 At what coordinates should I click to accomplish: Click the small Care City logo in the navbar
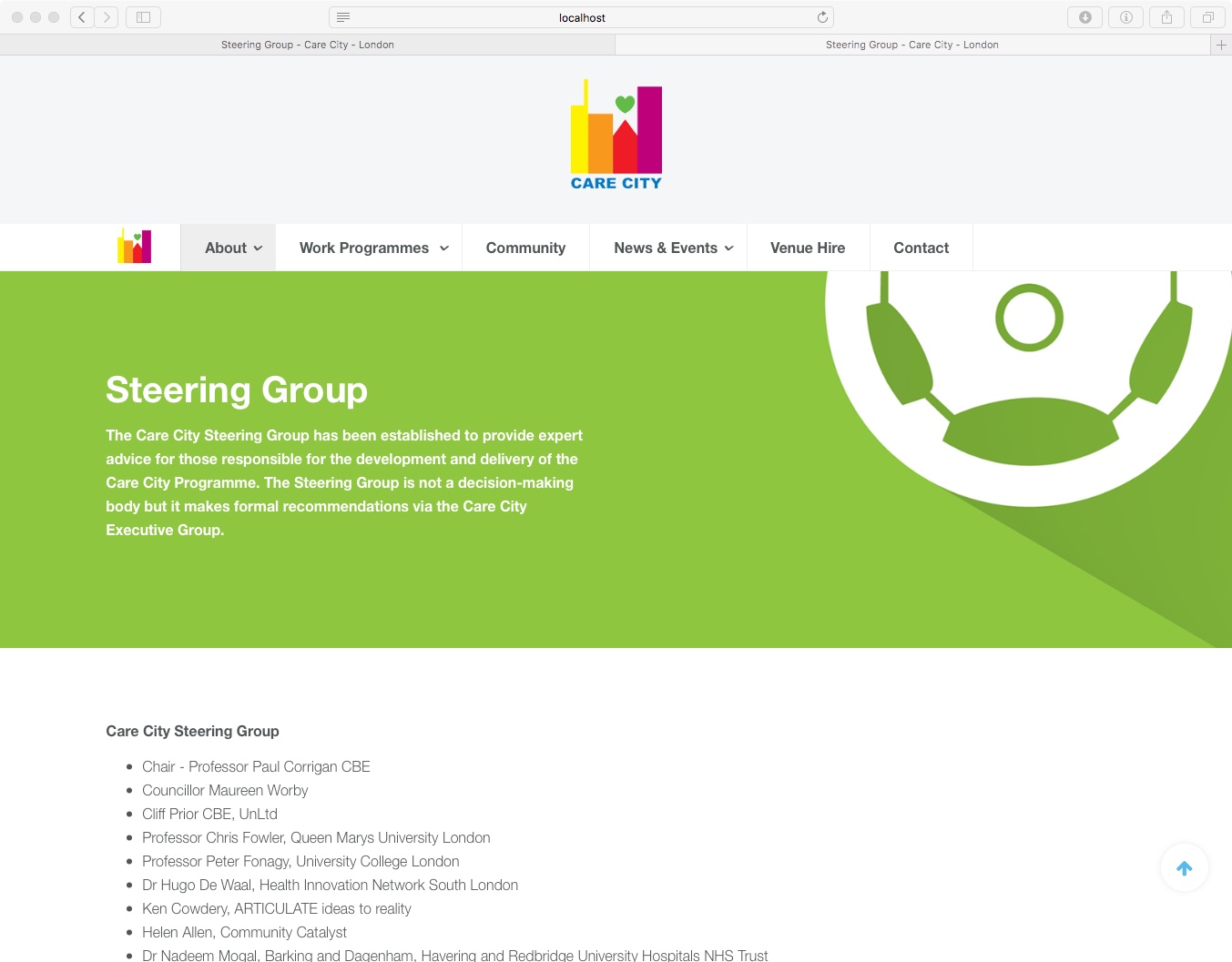135,247
